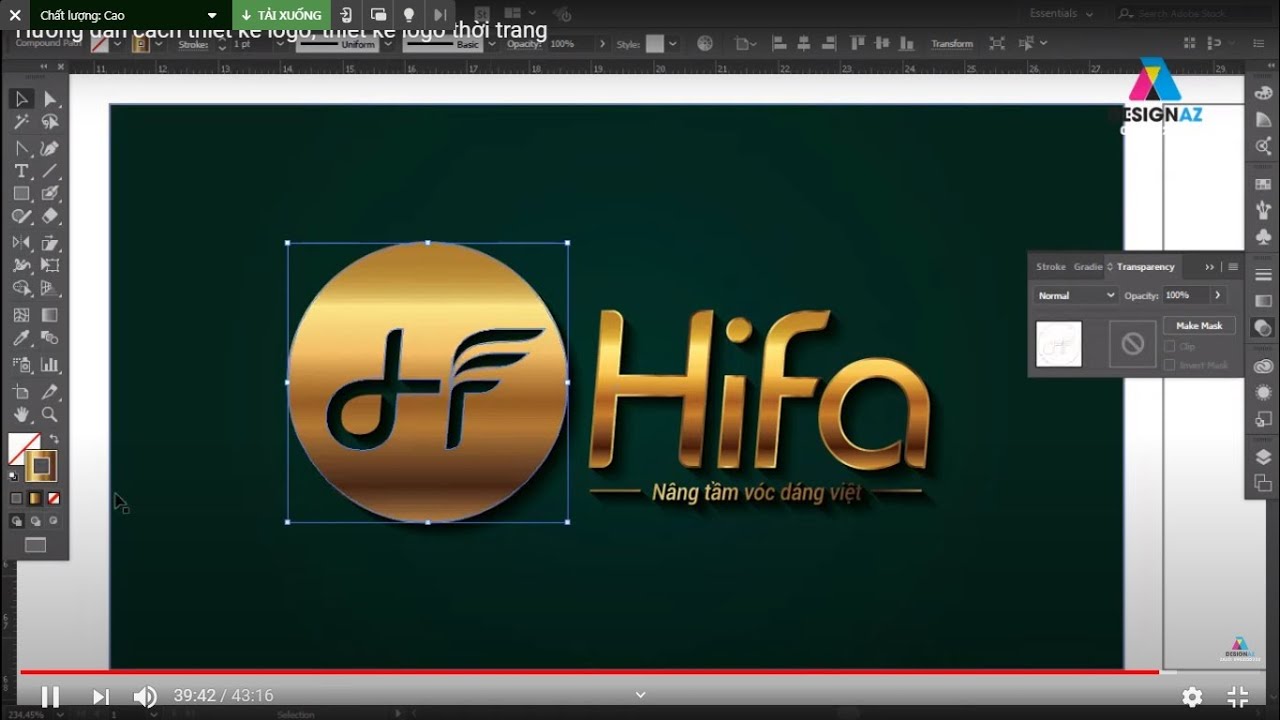This screenshot has width=1280, height=720.
Task: Select the Paintbrush tool
Action: 49,194
